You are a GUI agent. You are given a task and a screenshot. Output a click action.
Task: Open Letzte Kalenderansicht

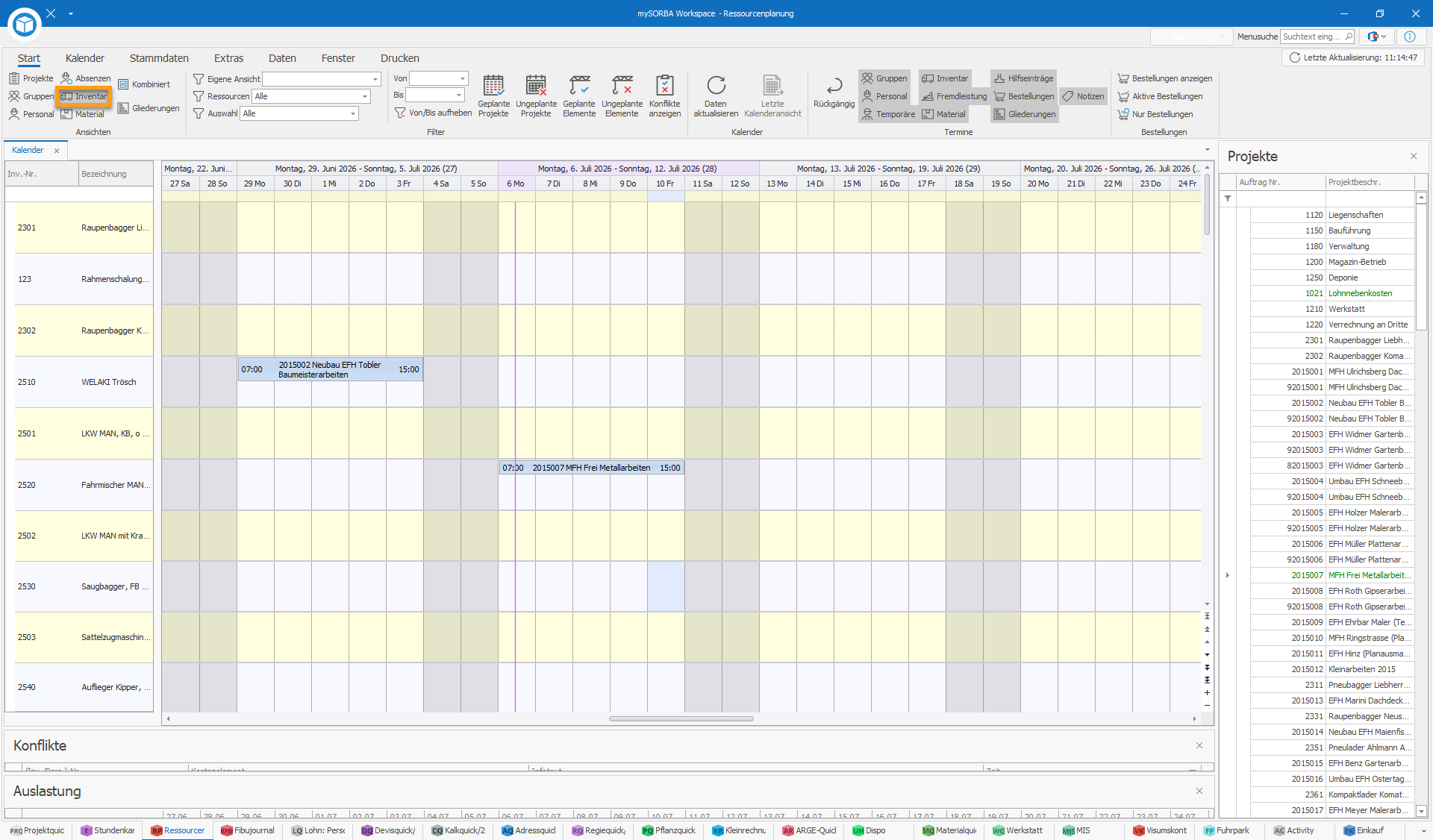(772, 95)
